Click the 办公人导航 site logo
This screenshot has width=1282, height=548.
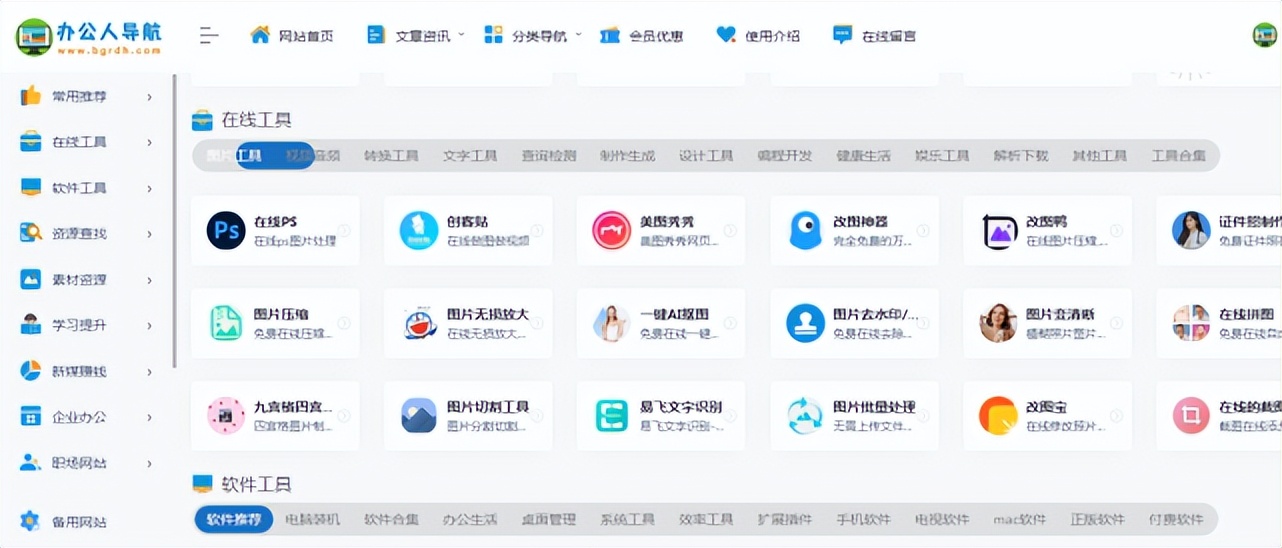[x=89, y=36]
